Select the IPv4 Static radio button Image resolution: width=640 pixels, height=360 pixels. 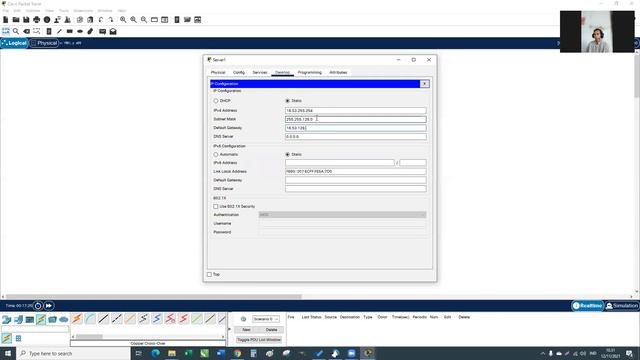tap(287, 101)
